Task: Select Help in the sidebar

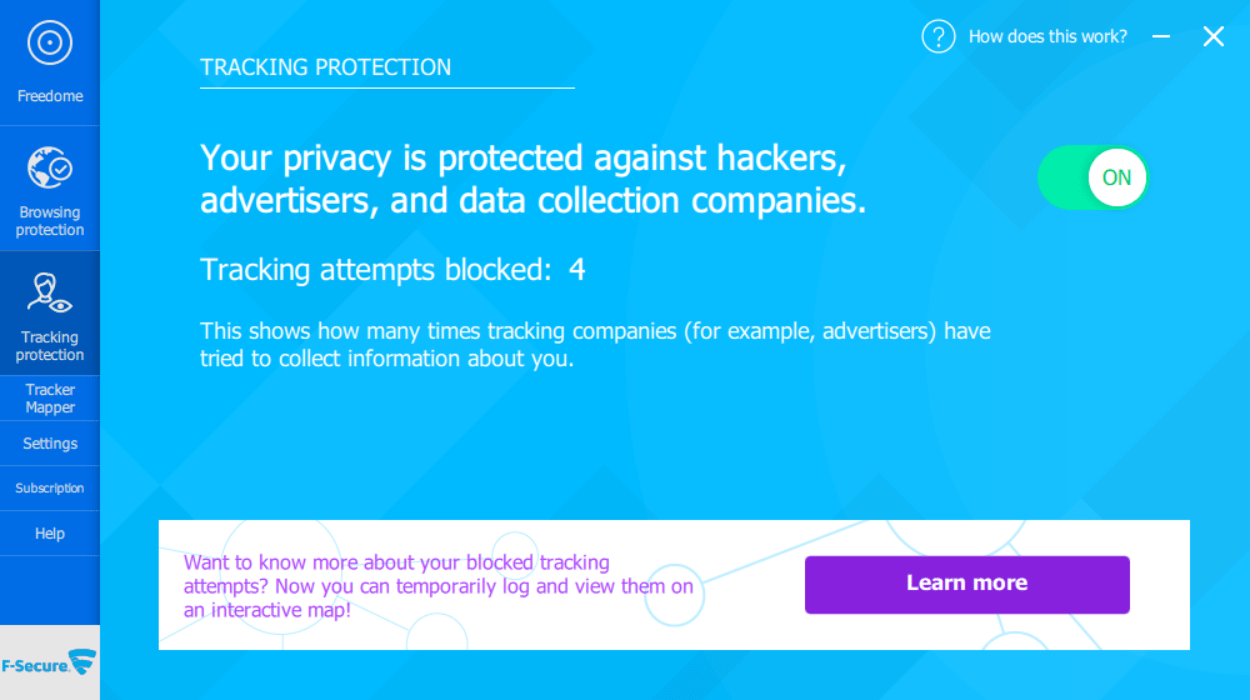Action: coord(50,533)
